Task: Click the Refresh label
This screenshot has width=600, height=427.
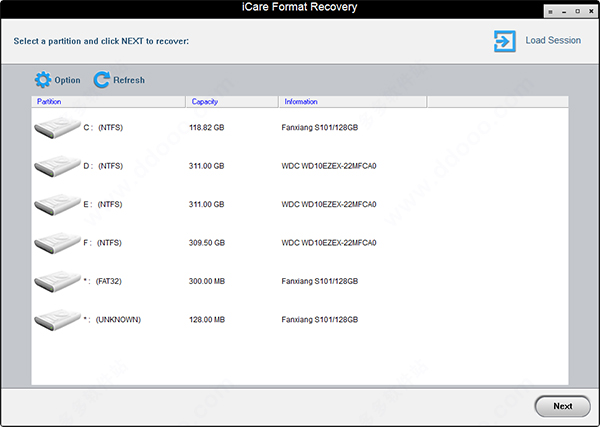Action: click(x=129, y=80)
